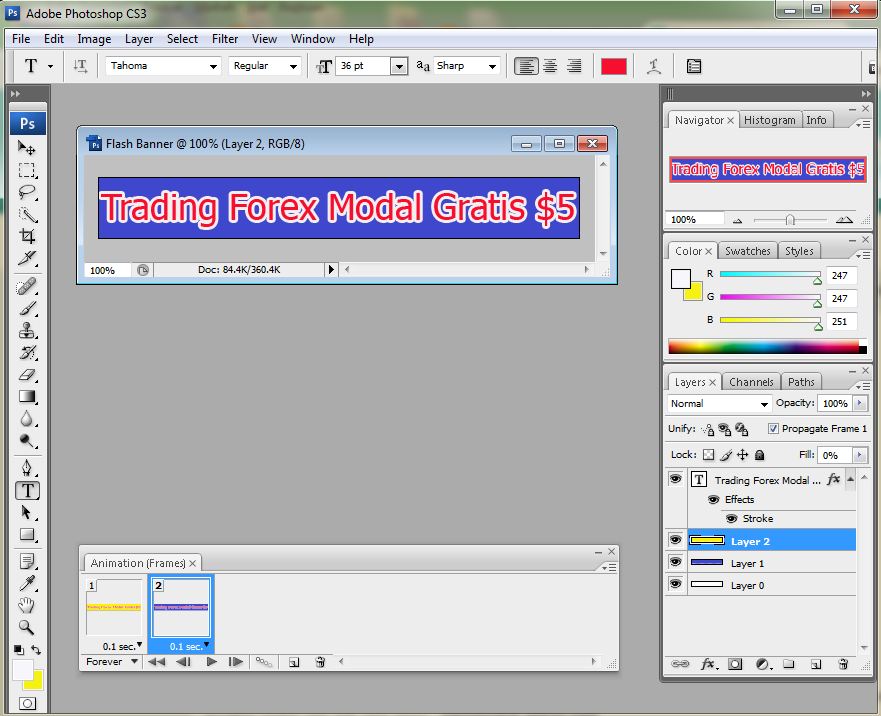Switch to the Swatches tab
The image size is (881, 716).
click(x=747, y=251)
